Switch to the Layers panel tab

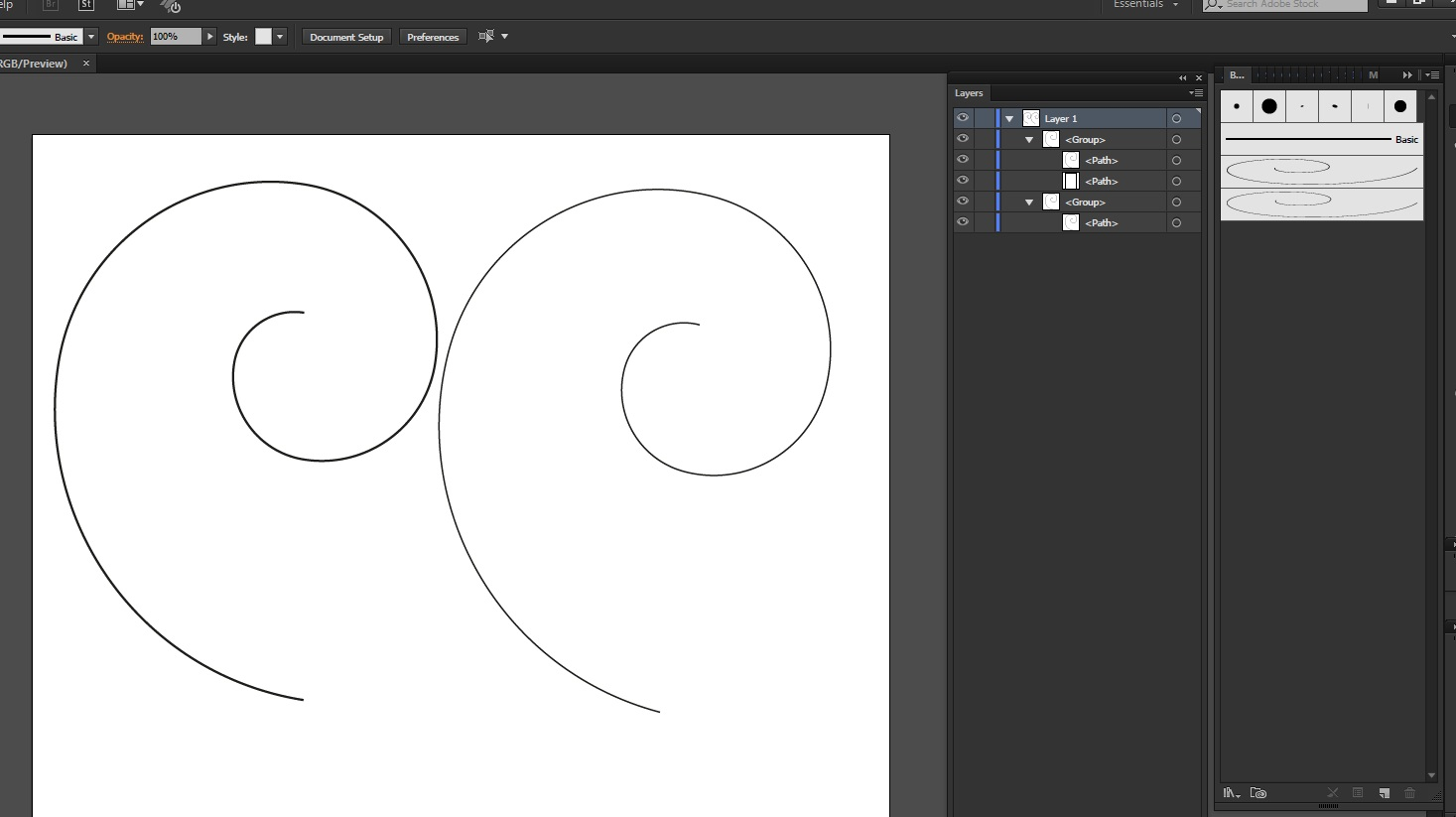click(969, 93)
